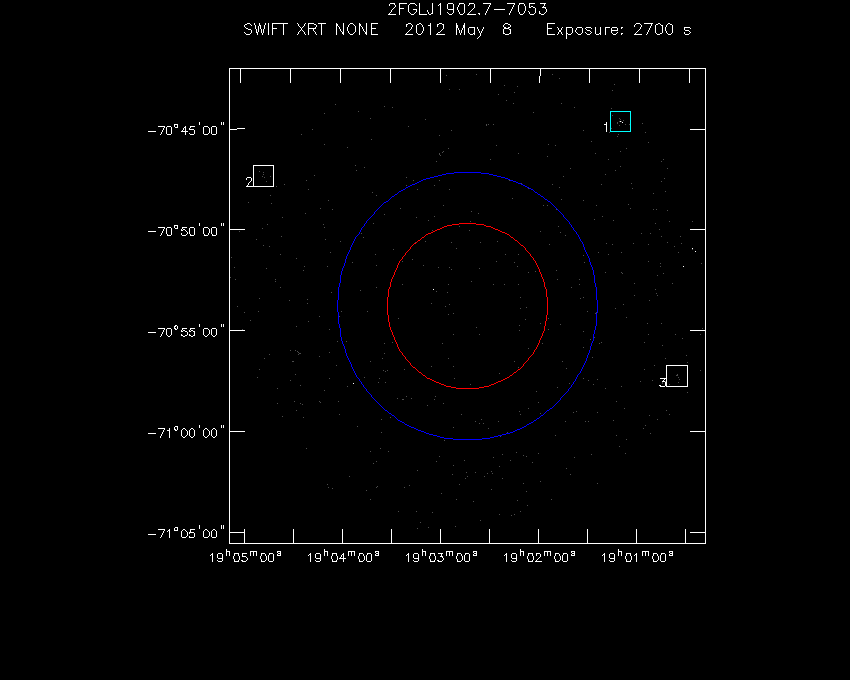Click the "SWIFT XRT NONE" label
This screenshot has width=850, height=680.
pyautogui.click(x=311, y=29)
